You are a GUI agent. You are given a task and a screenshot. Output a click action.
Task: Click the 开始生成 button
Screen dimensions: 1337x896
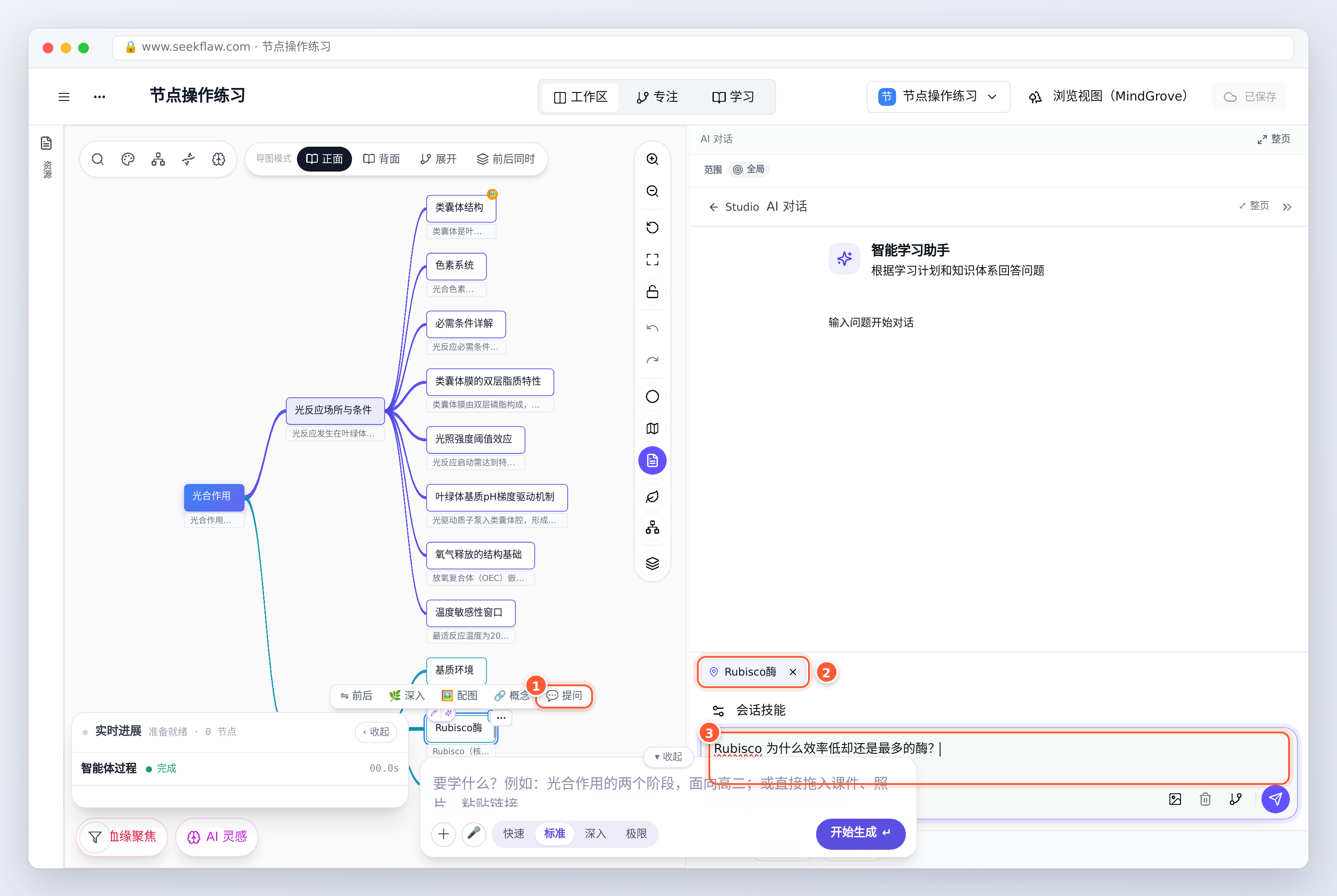pos(861,833)
